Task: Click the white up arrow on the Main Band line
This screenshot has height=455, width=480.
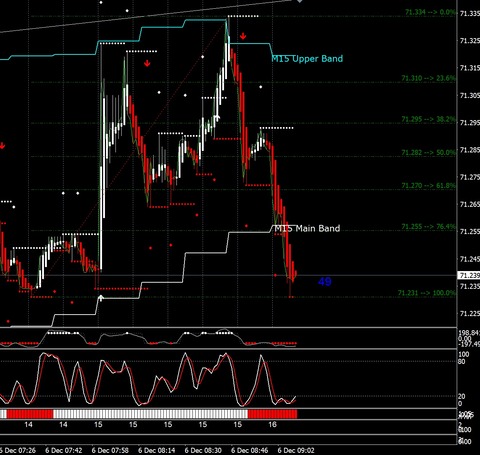Action: [101, 298]
